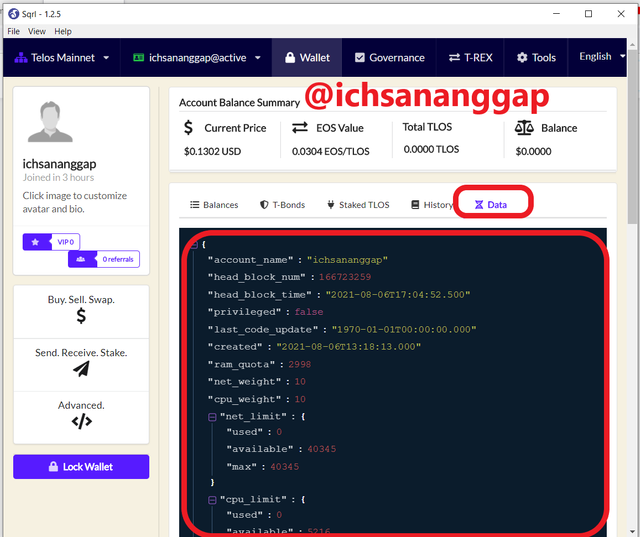This screenshot has width=640, height=537.
Task: Click the scrollbar down arrow
Action: pyautogui.click(x=632, y=532)
